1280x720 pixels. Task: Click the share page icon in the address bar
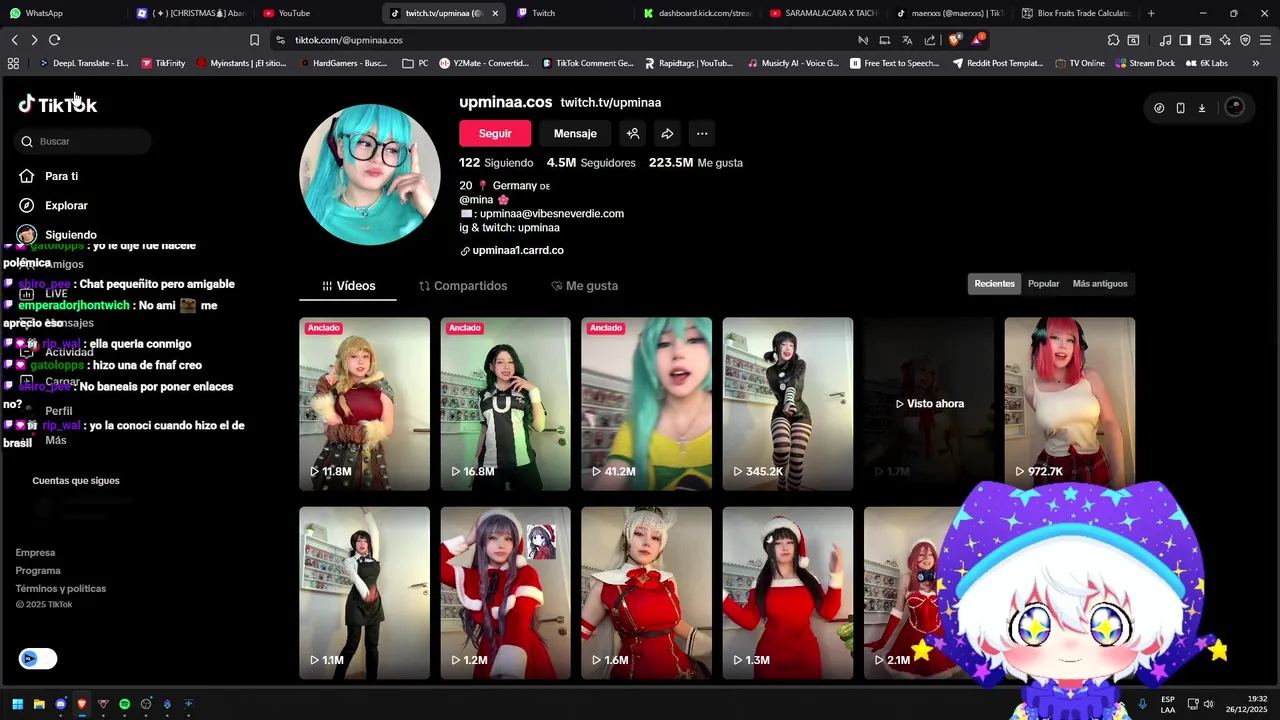[930, 40]
